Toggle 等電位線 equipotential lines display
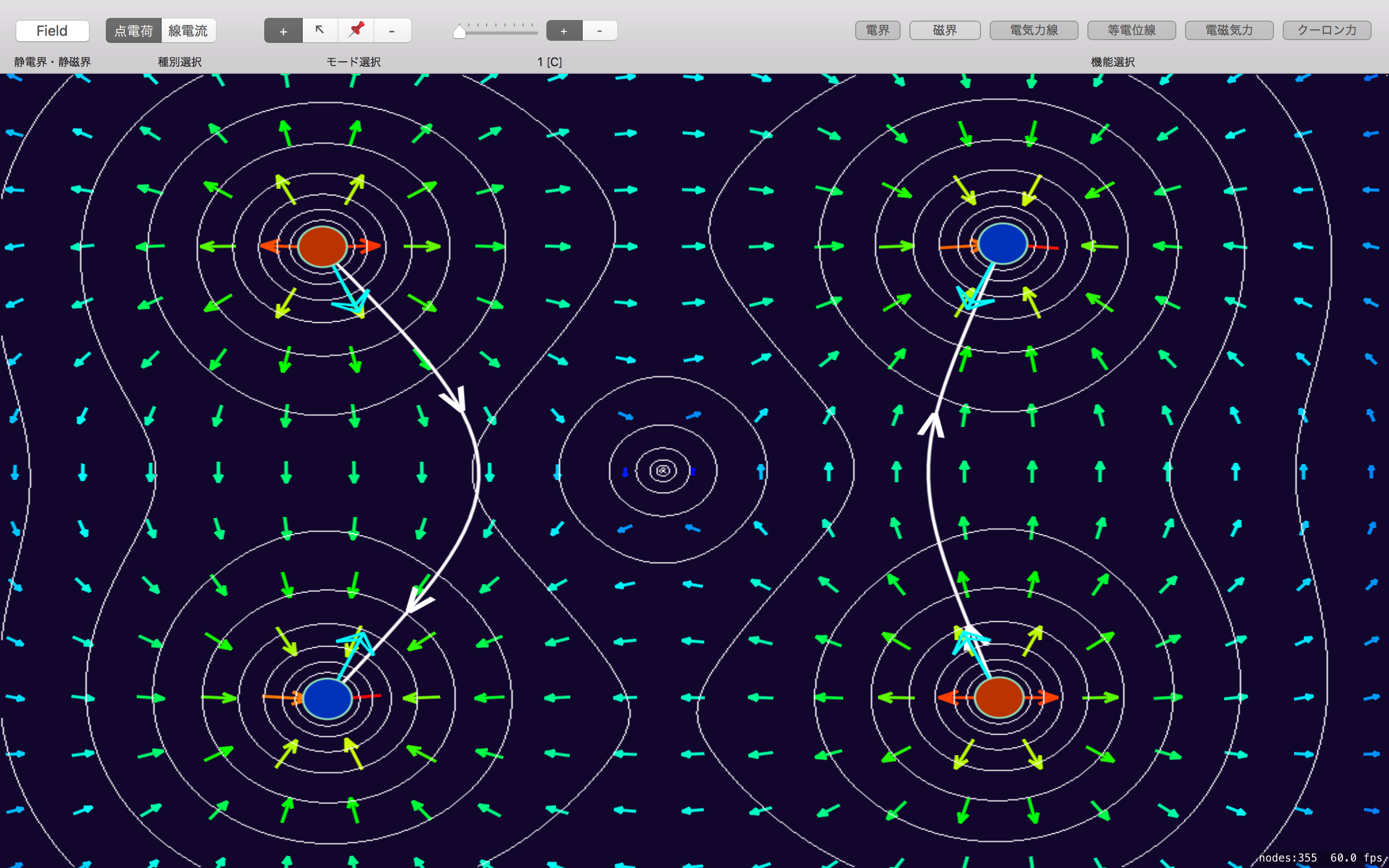 1131,30
